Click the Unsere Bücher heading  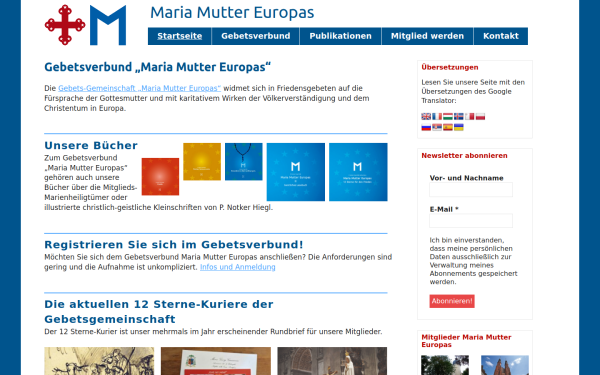point(91,145)
